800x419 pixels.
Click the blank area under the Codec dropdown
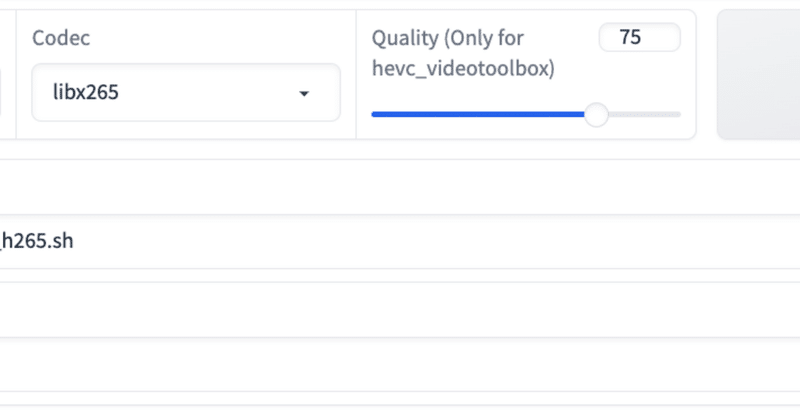click(x=186, y=130)
